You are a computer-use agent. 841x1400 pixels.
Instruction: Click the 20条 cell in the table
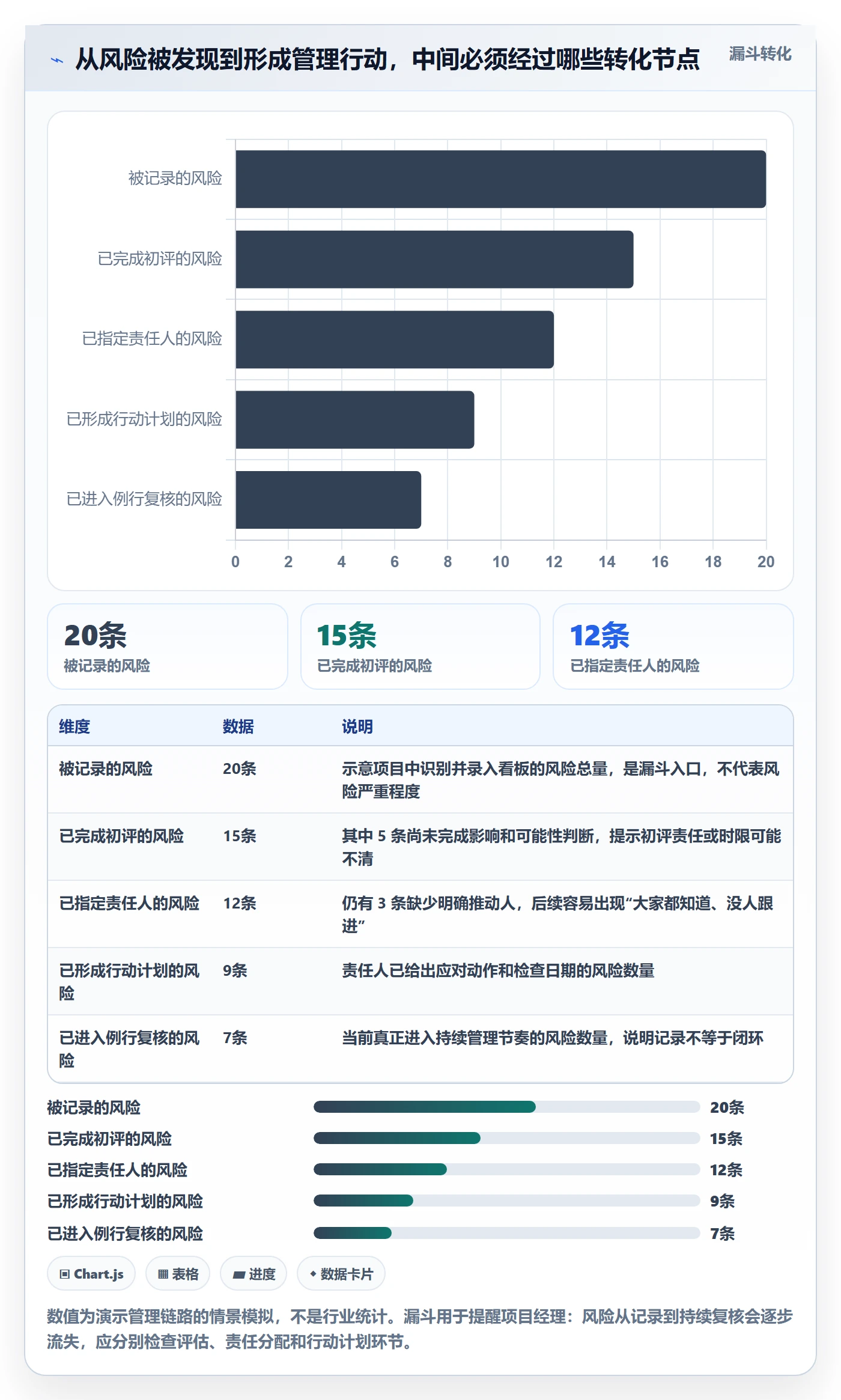pos(240,768)
